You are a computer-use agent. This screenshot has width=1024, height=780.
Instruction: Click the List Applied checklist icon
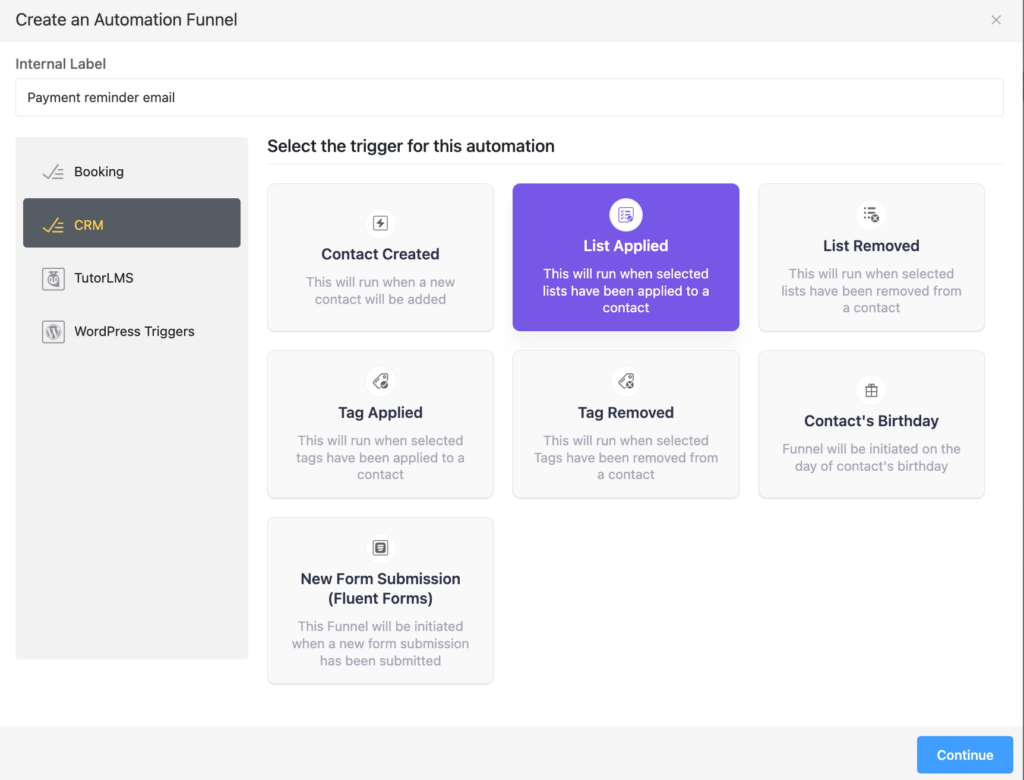click(626, 214)
